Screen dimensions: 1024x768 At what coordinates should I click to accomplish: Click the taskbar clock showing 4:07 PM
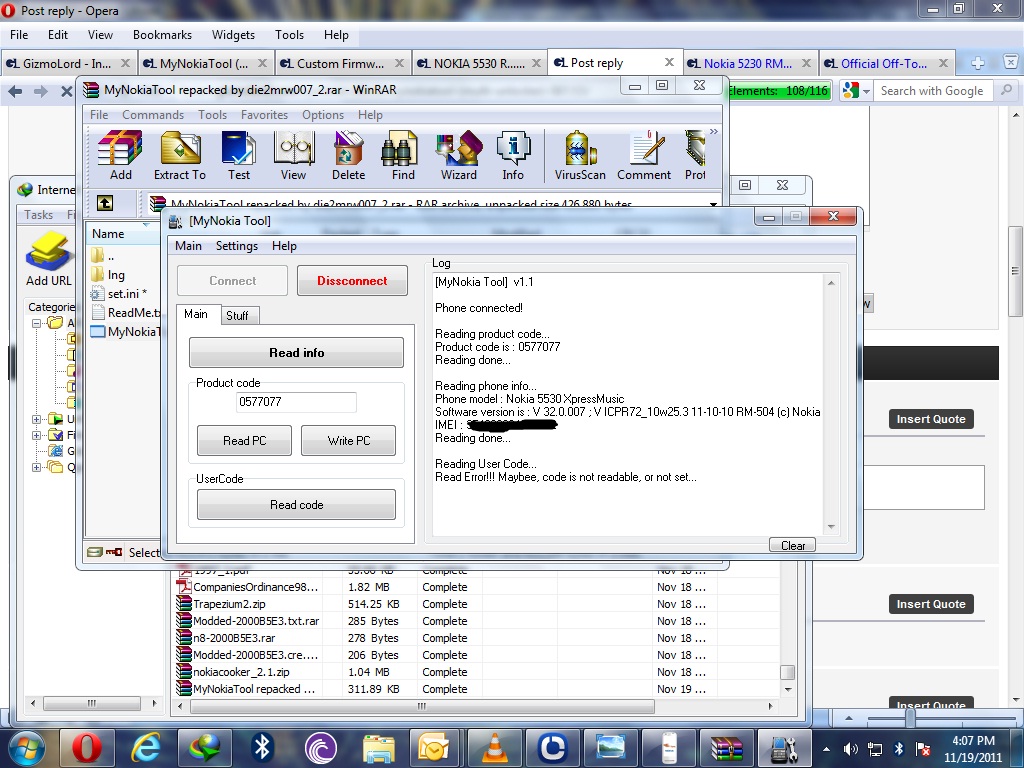[973, 748]
